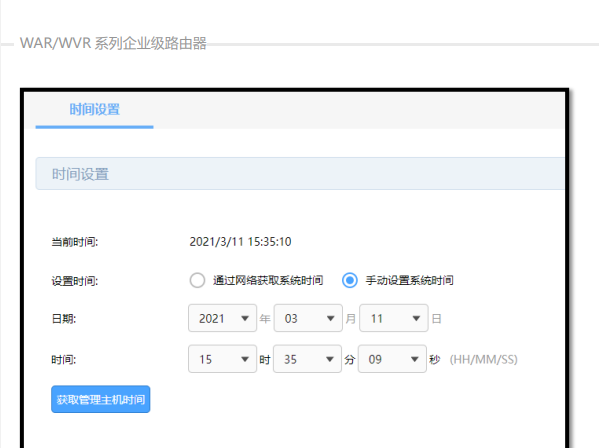Open the month 03 dropdown
The height and width of the screenshot is (448, 599).
click(308, 318)
